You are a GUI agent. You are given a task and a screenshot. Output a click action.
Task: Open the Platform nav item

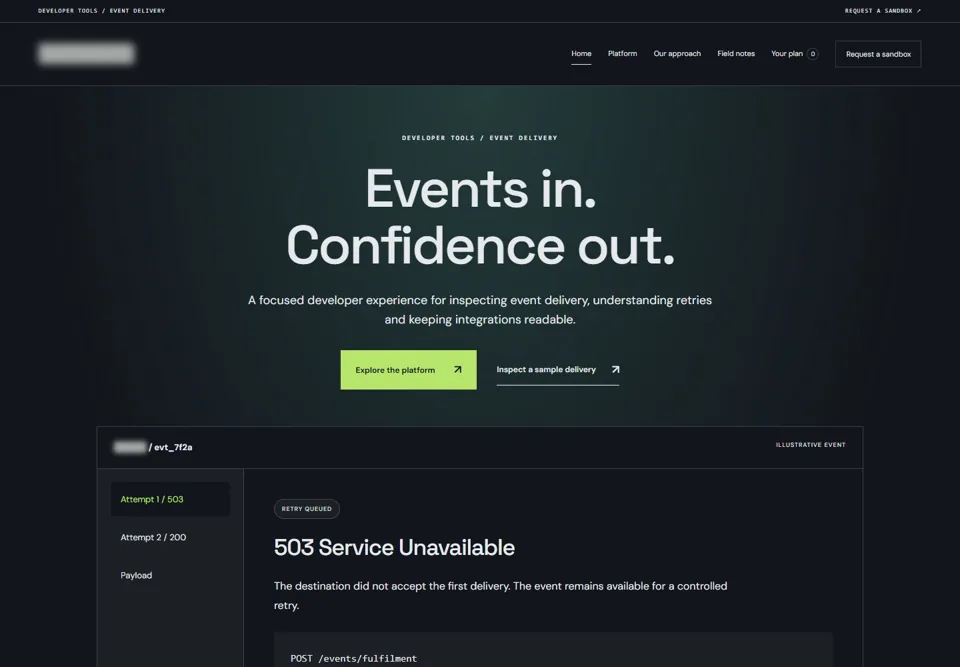(x=622, y=54)
